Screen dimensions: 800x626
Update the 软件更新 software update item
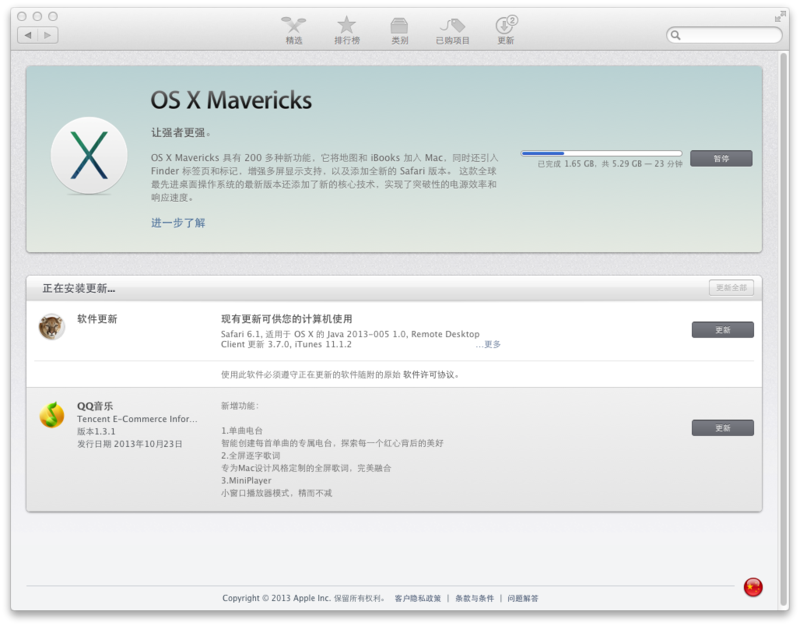(722, 330)
